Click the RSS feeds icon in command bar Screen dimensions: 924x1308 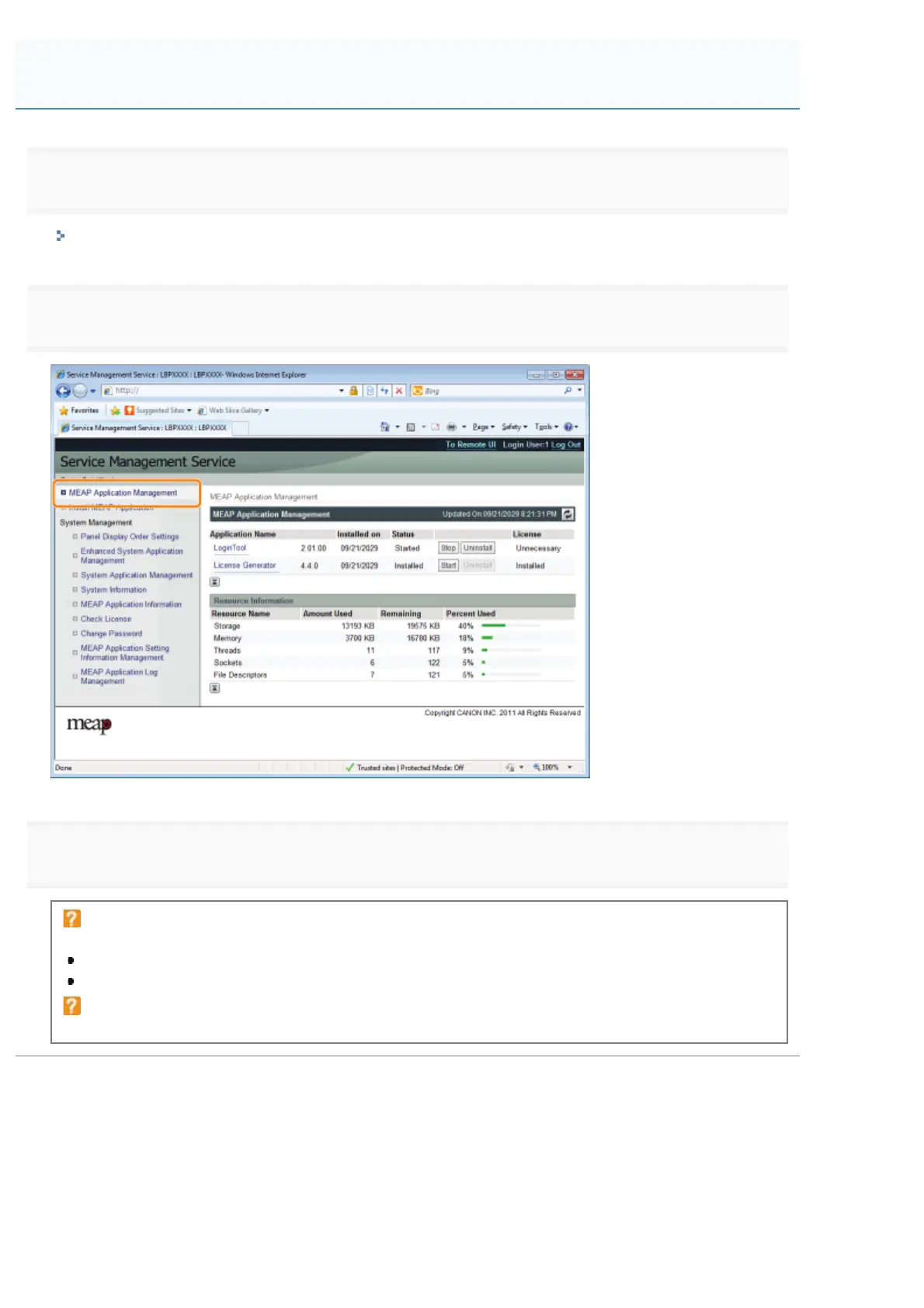411,427
